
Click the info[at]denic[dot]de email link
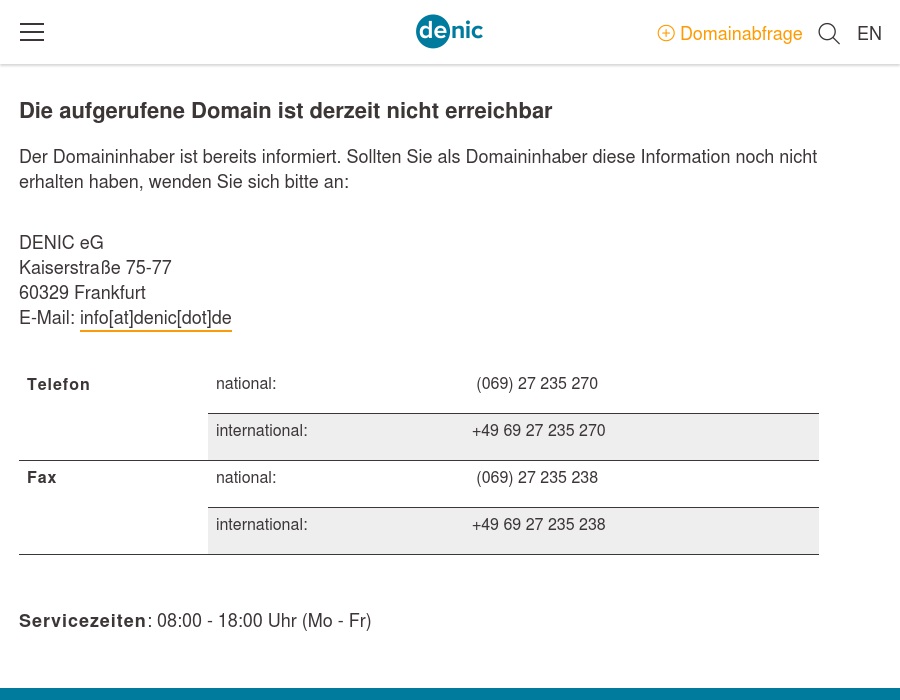(155, 318)
